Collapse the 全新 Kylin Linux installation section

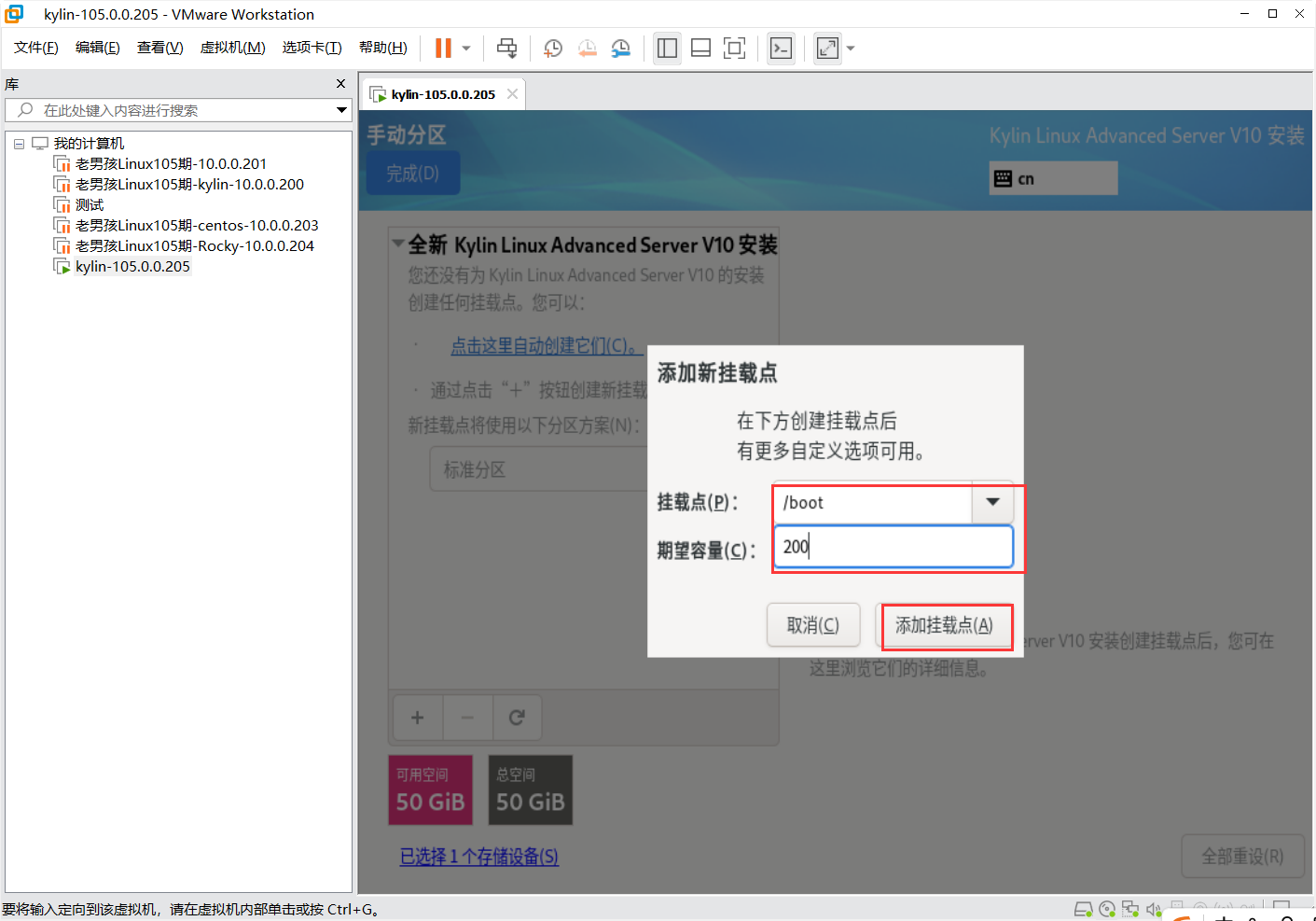[398, 244]
